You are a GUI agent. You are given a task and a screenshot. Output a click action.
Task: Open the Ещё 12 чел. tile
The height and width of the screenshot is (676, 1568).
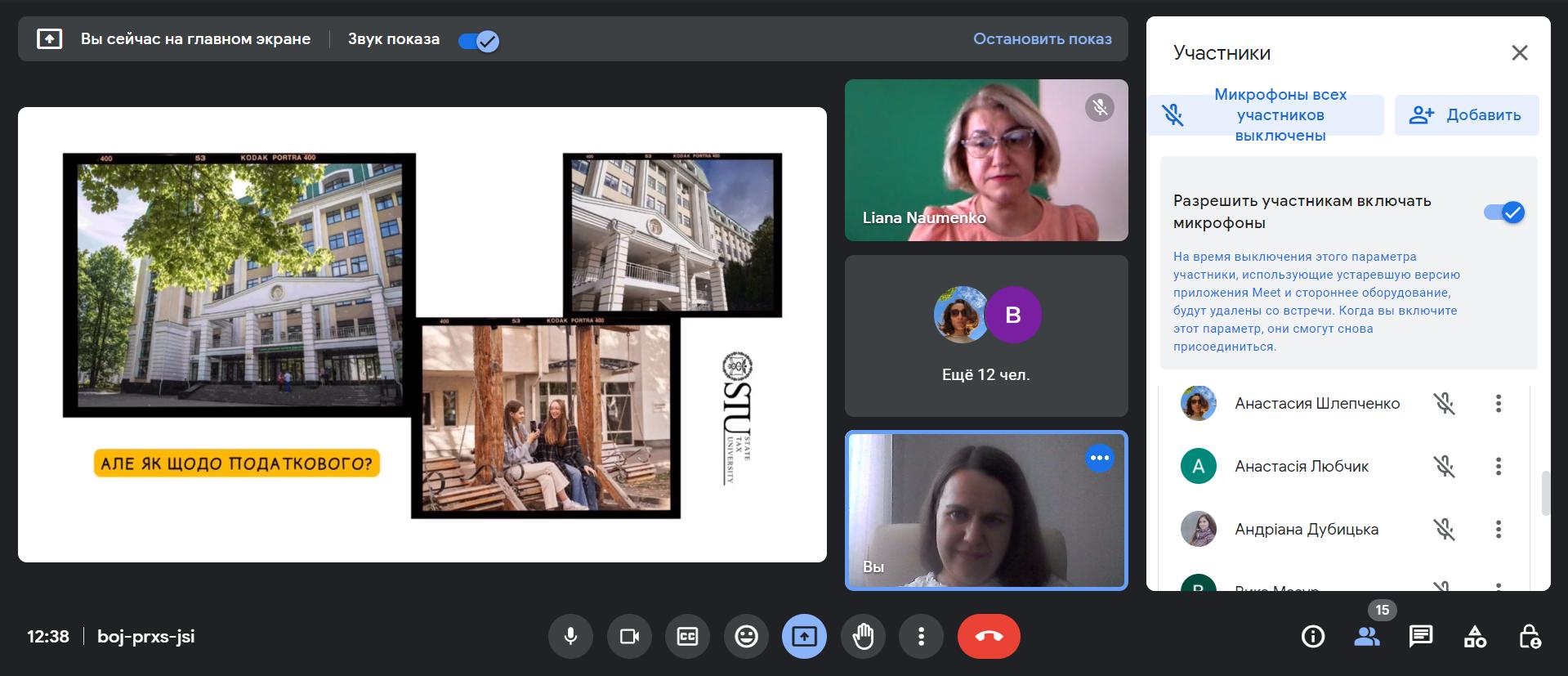[986, 336]
